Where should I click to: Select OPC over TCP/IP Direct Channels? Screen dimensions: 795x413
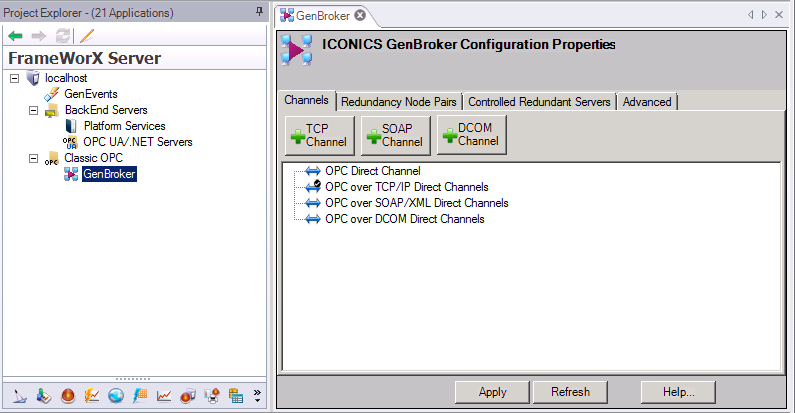click(406, 187)
